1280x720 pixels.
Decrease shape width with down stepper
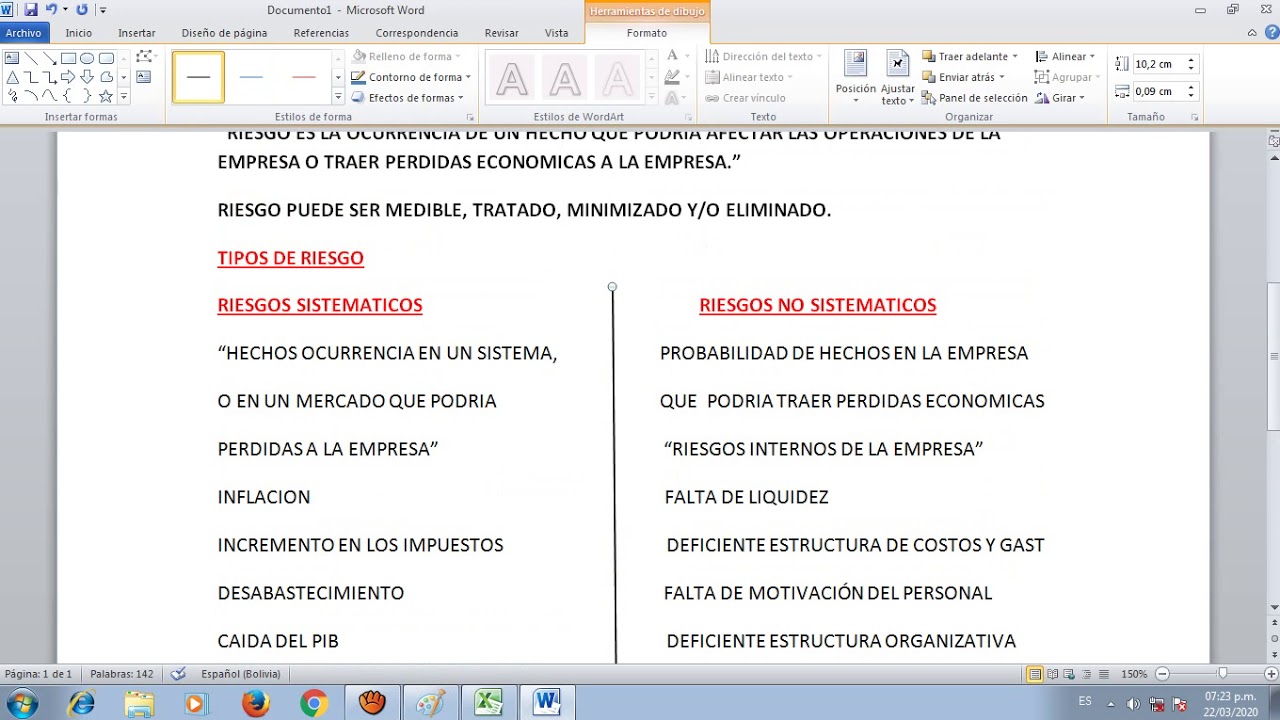[1191, 95]
